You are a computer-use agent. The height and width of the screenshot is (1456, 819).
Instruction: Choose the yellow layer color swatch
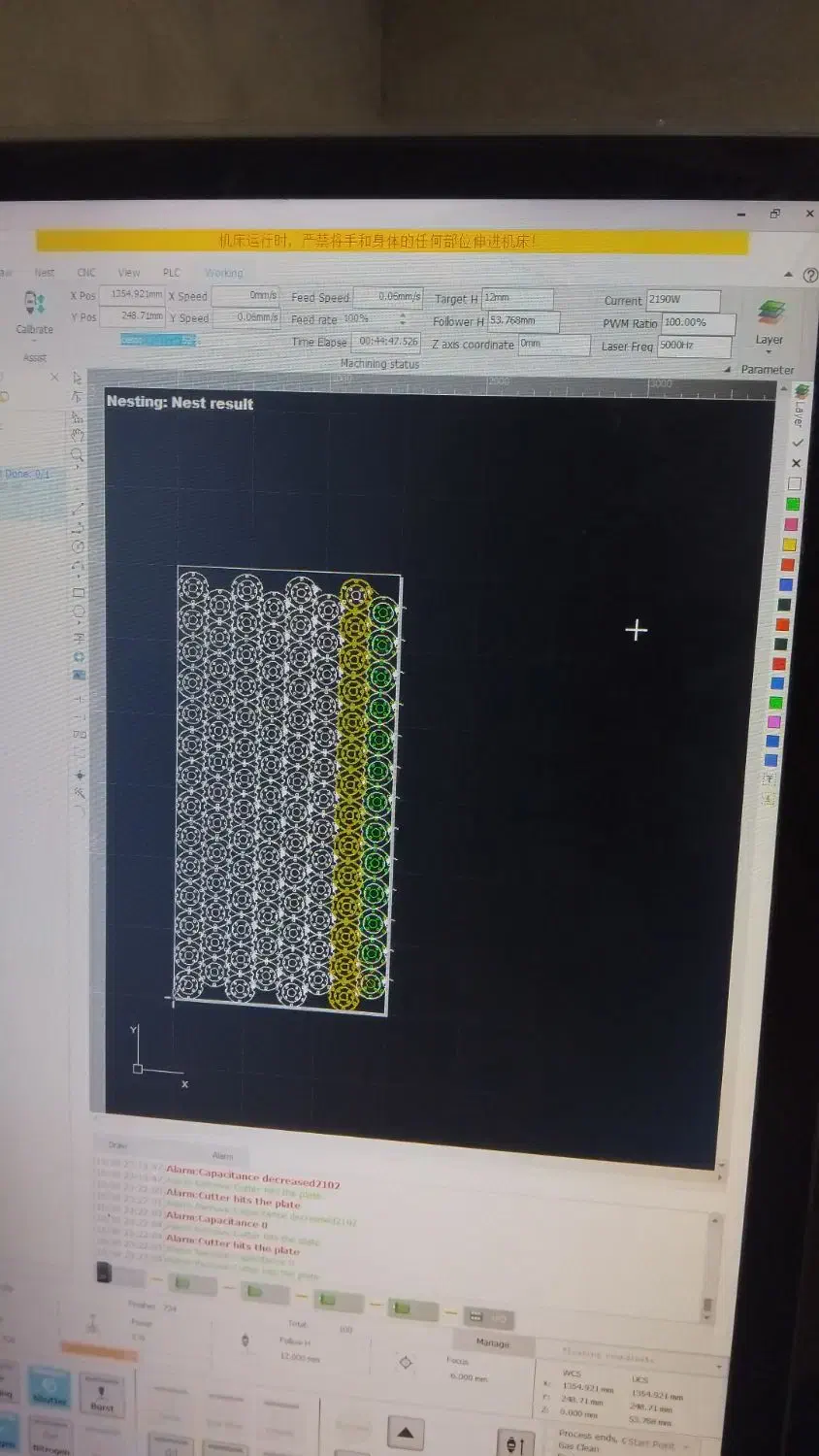(x=790, y=545)
